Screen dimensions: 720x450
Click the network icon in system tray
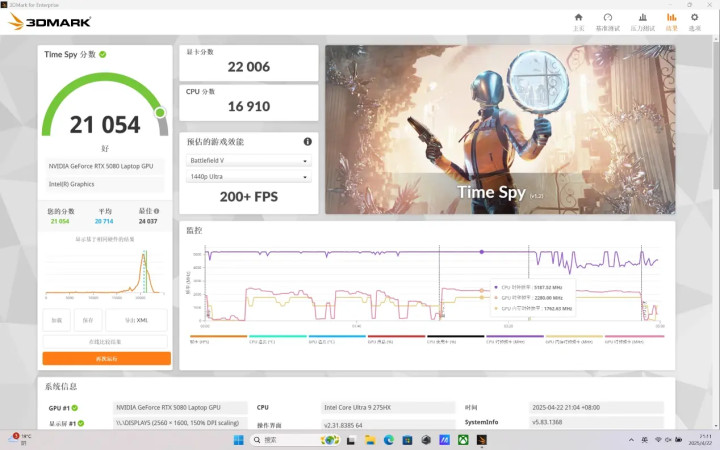658,440
